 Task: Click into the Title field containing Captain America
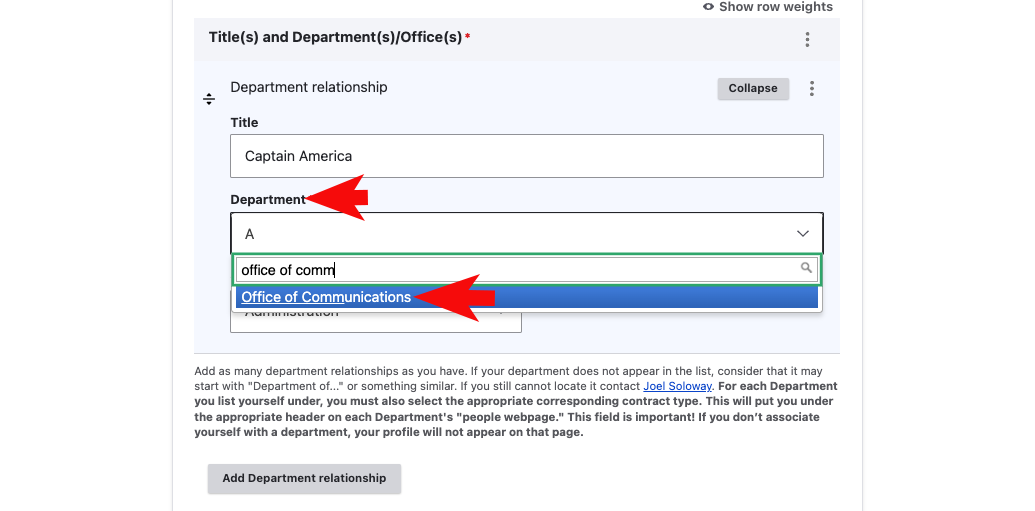tap(527, 156)
